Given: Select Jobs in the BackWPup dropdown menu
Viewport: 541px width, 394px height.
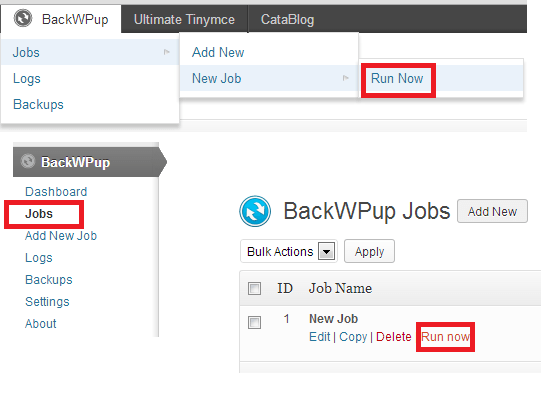Looking at the screenshot, I should coord(90,52).
